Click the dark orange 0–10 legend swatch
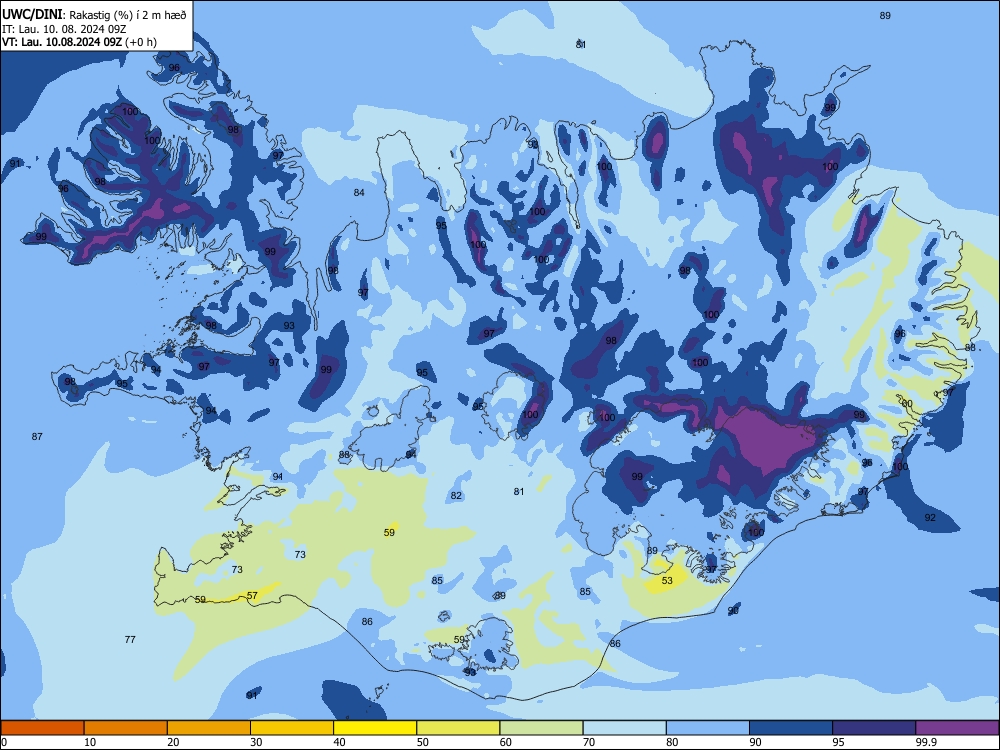 42,728
